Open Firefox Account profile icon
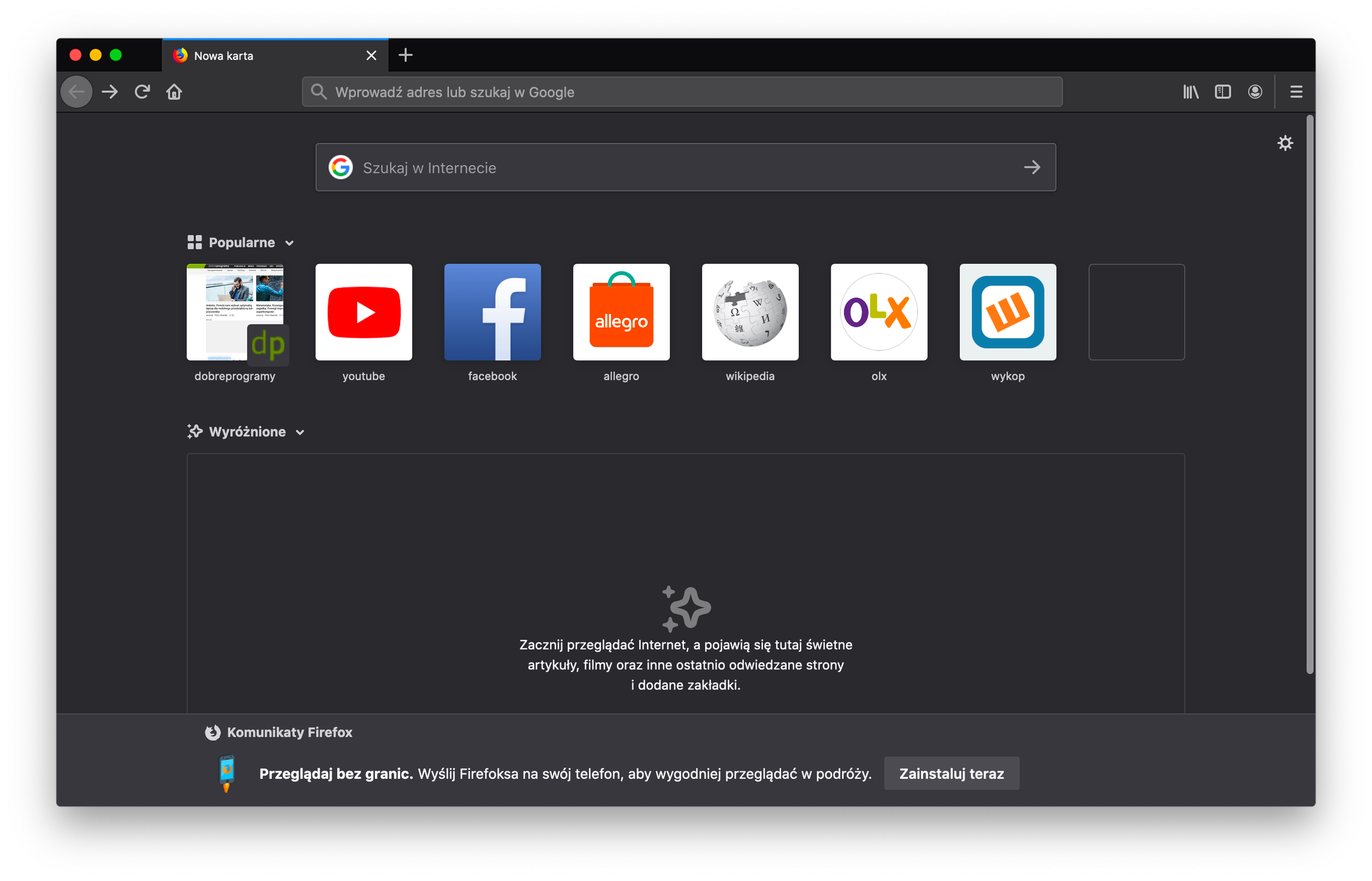1372x881 pixels. (x=1255, y=92)
